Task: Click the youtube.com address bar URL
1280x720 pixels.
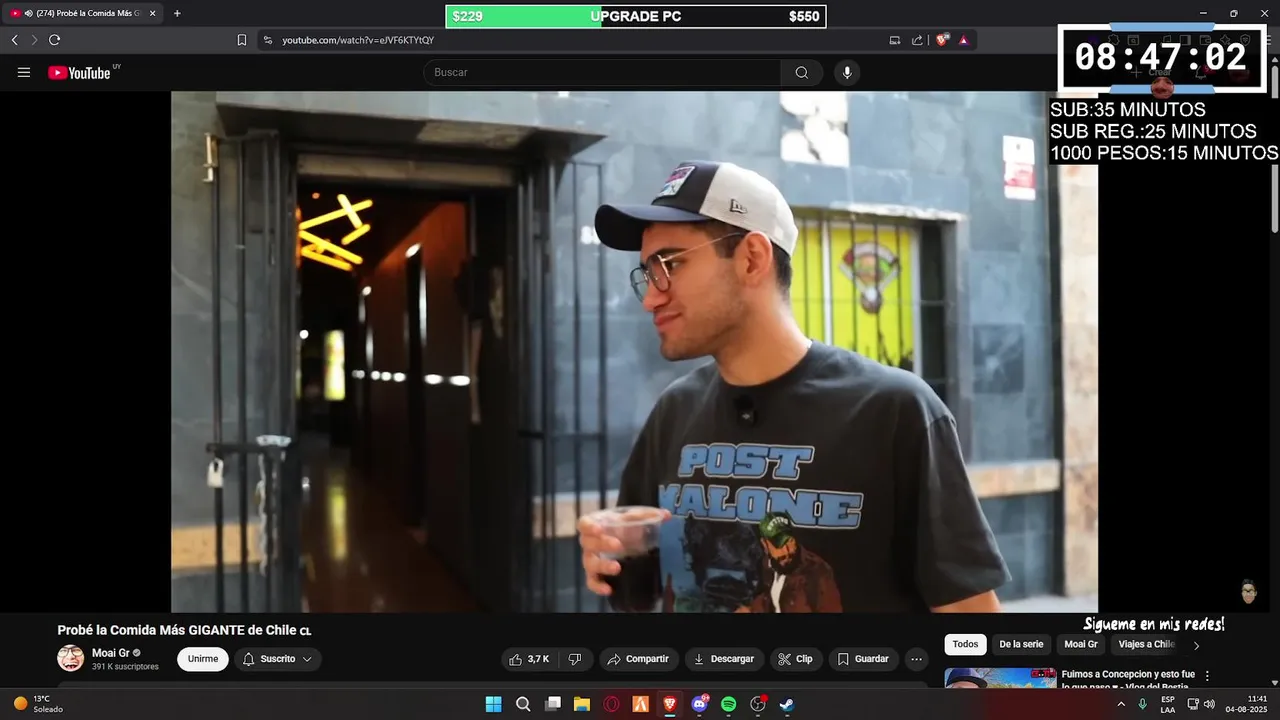Action: click(x=358, y=40)
